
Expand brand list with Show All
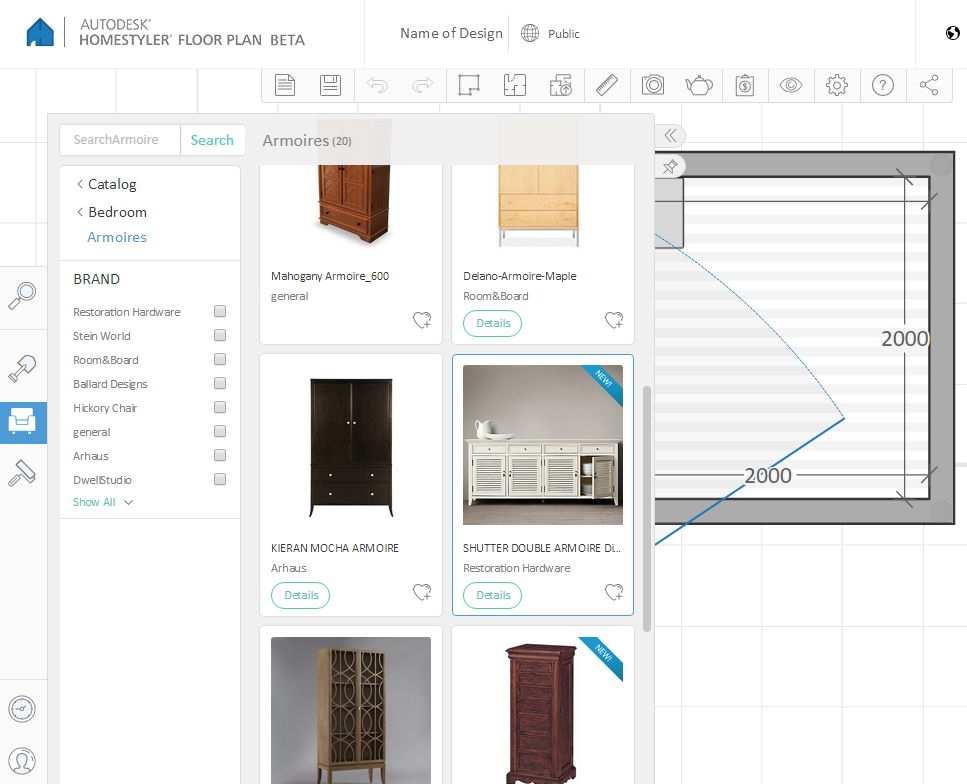102,502
